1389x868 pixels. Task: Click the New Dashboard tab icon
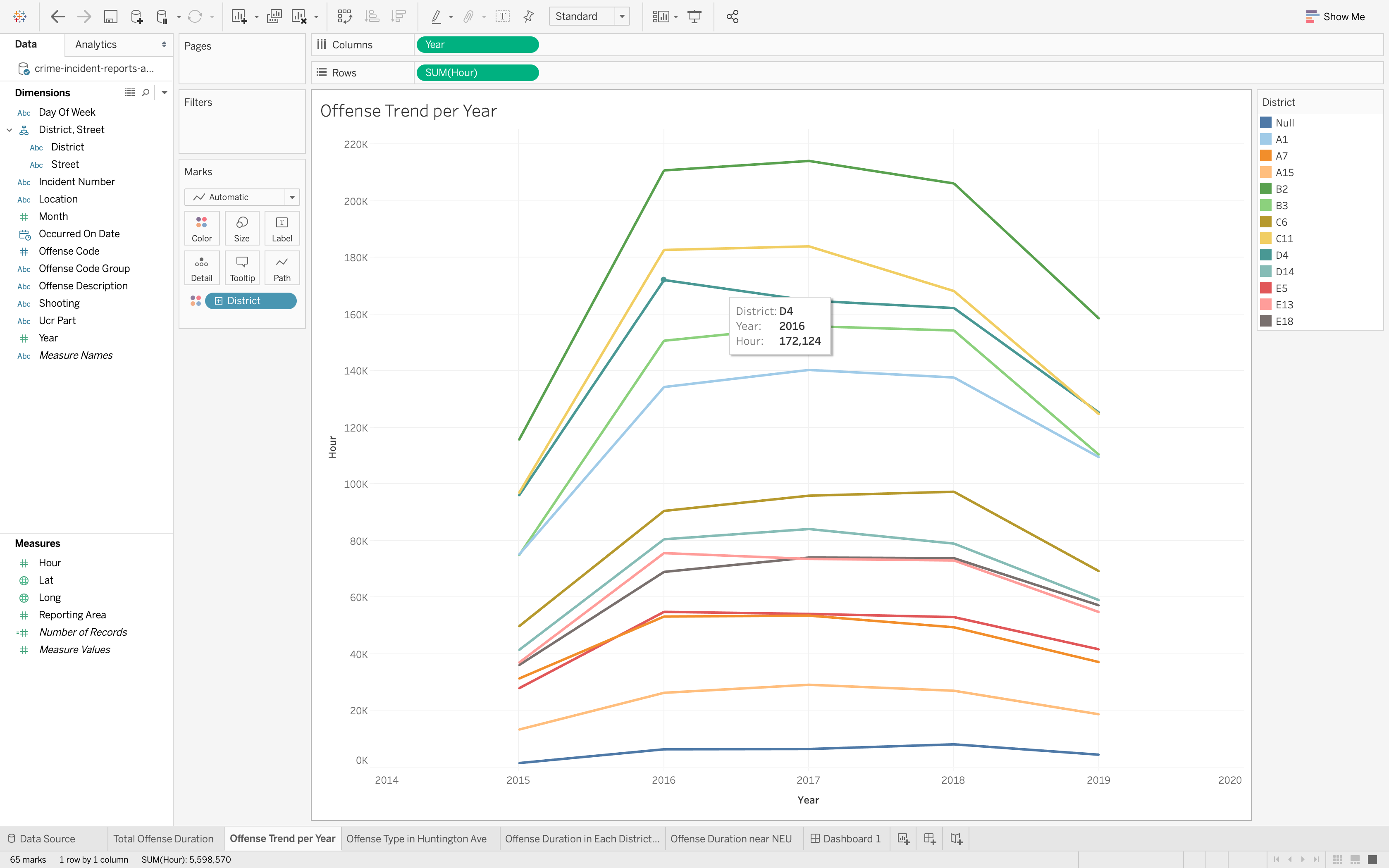[x=930, y=839]
